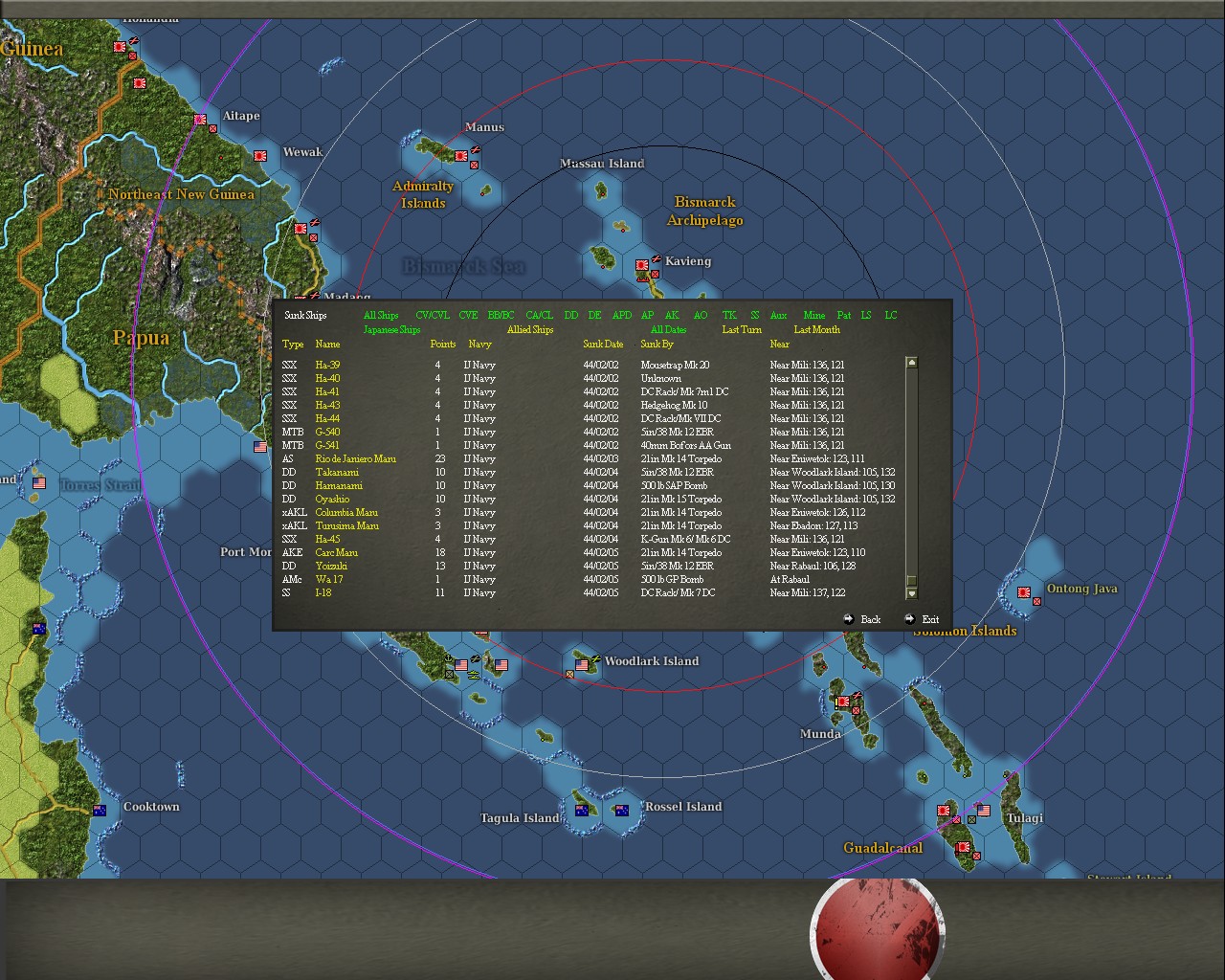Click the US flag marker at Tulagi
The width and height of the screenshot is (1225, 980).
tap(984, 810)
